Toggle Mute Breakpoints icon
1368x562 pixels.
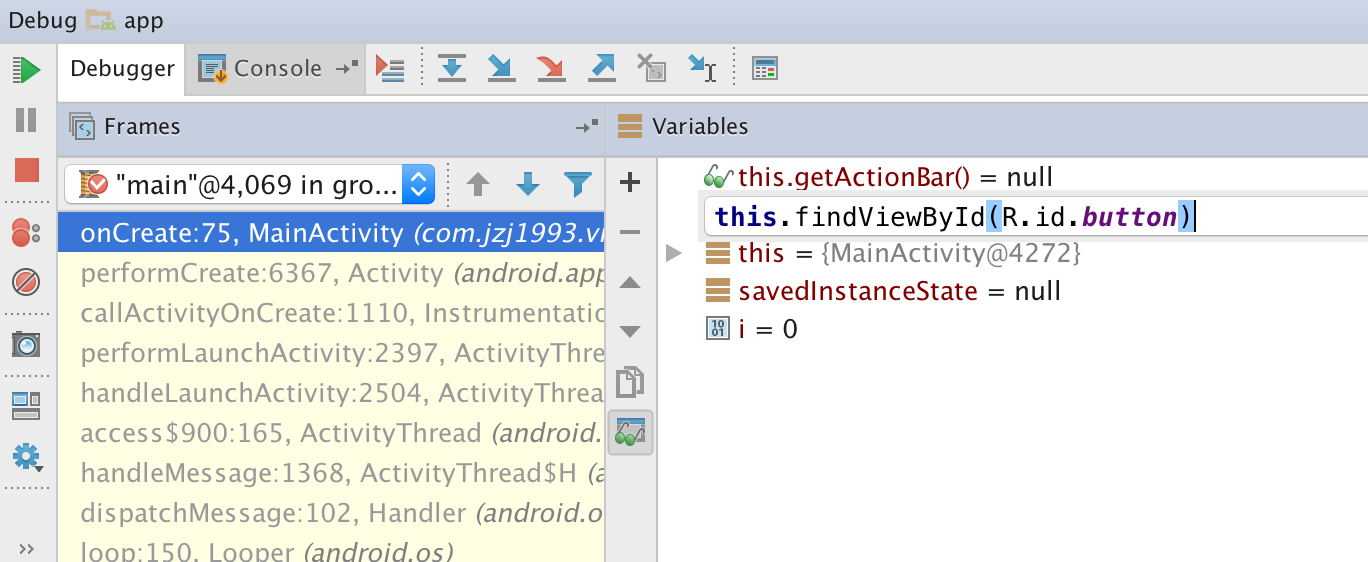pyautogui.click(x=27, y=282)
